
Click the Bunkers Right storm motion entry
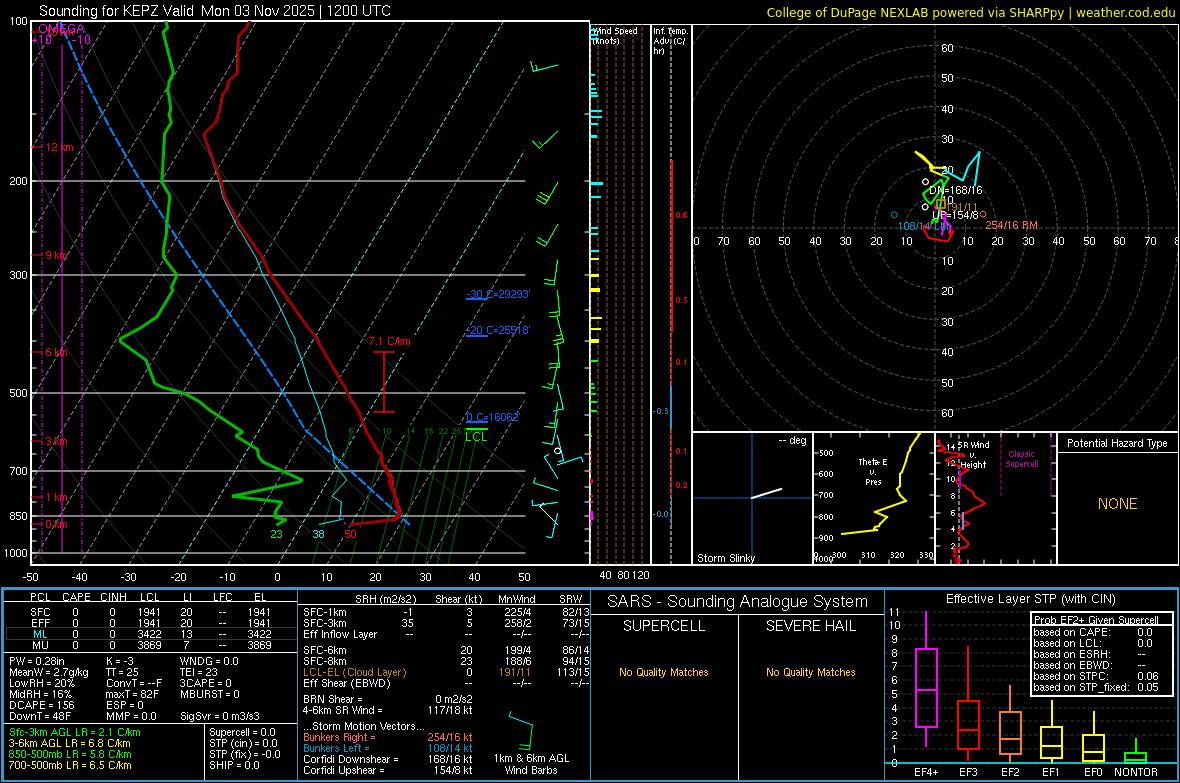point(388,737)
